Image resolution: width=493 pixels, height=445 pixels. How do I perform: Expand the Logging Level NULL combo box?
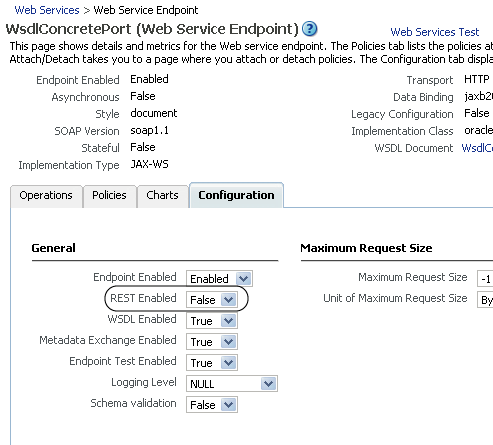[232, 384]
